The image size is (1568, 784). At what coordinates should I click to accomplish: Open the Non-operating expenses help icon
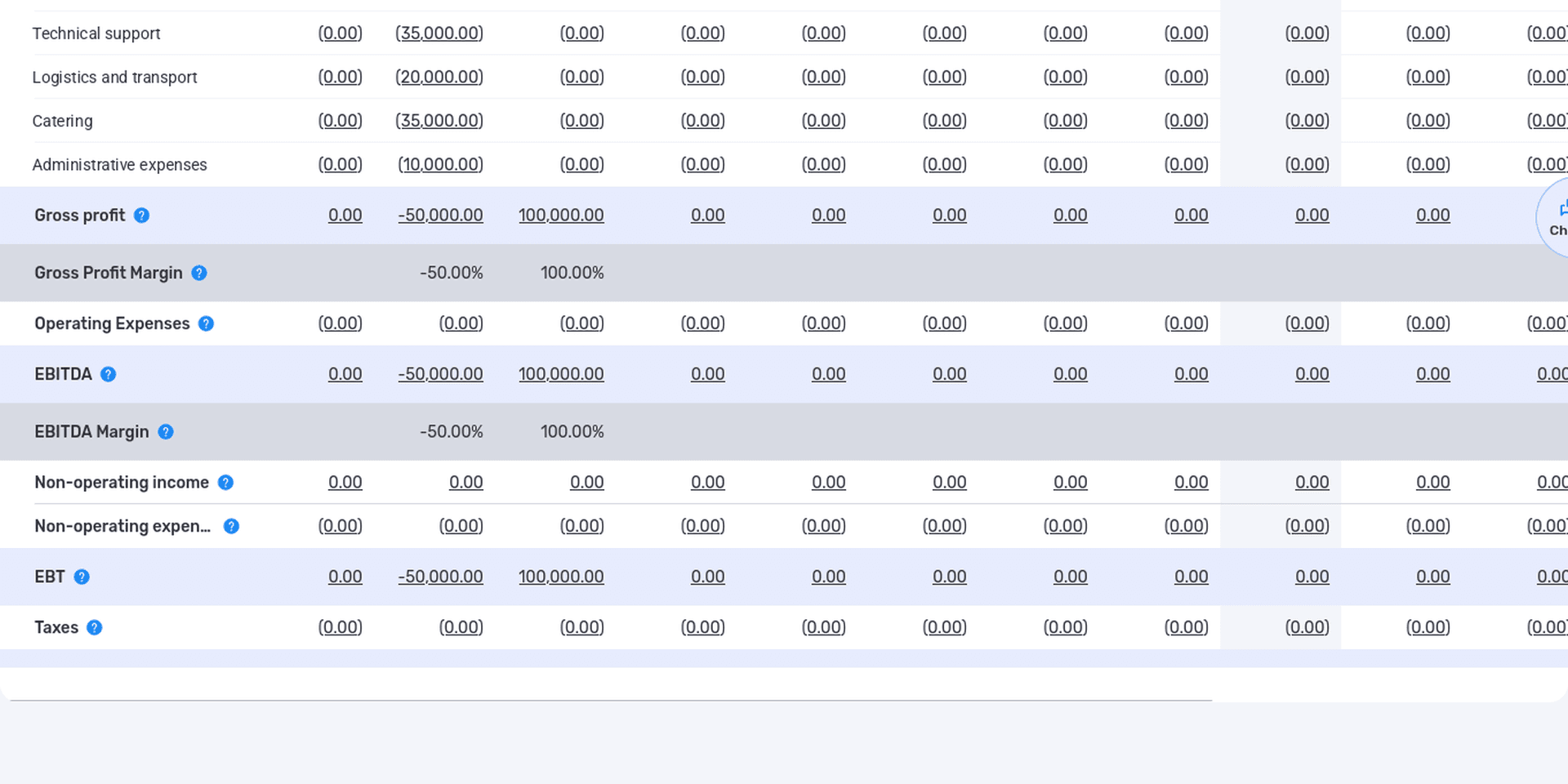click(x=231, y=526)
